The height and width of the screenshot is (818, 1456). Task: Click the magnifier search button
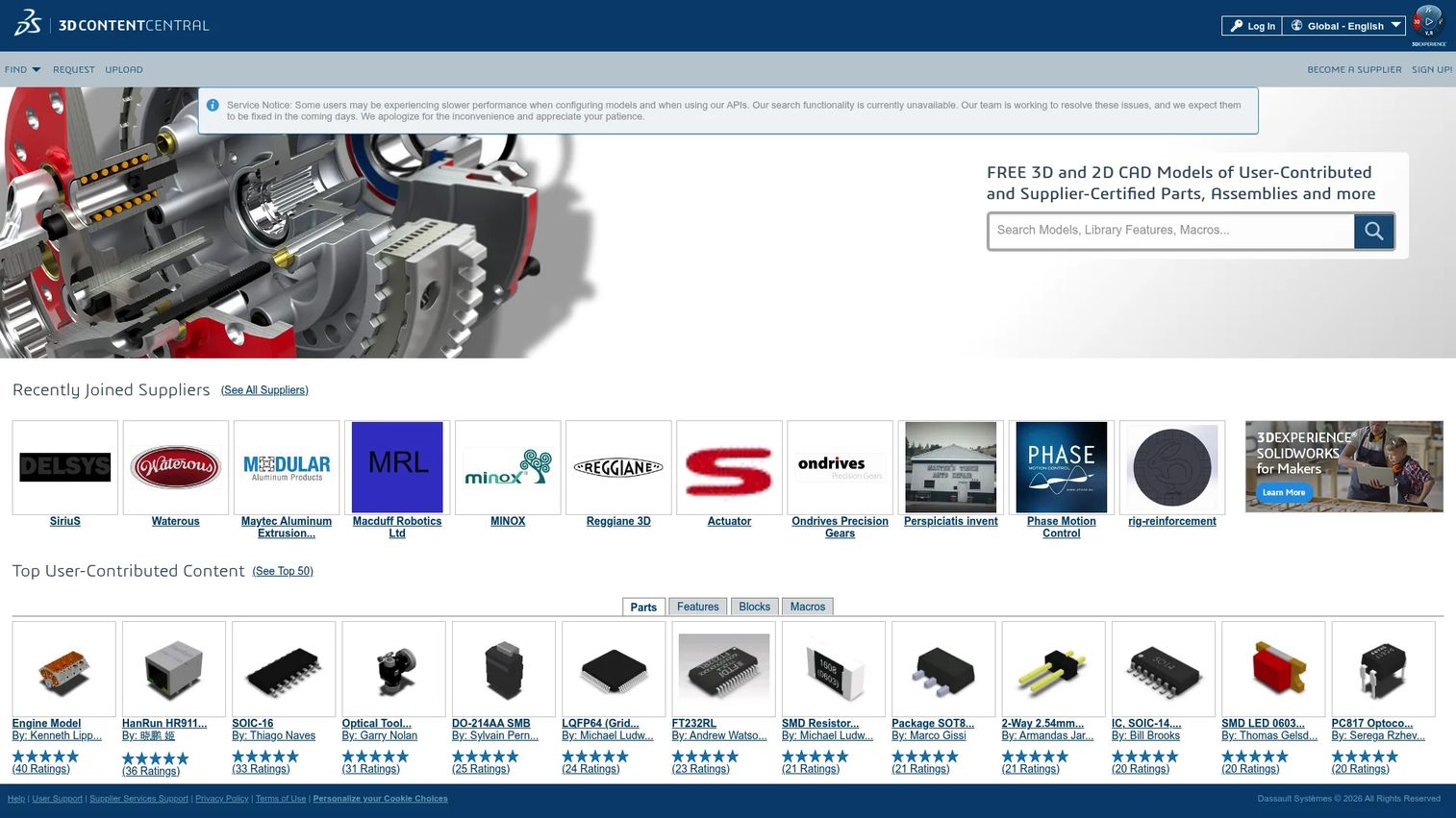(x=1374, y=231)
